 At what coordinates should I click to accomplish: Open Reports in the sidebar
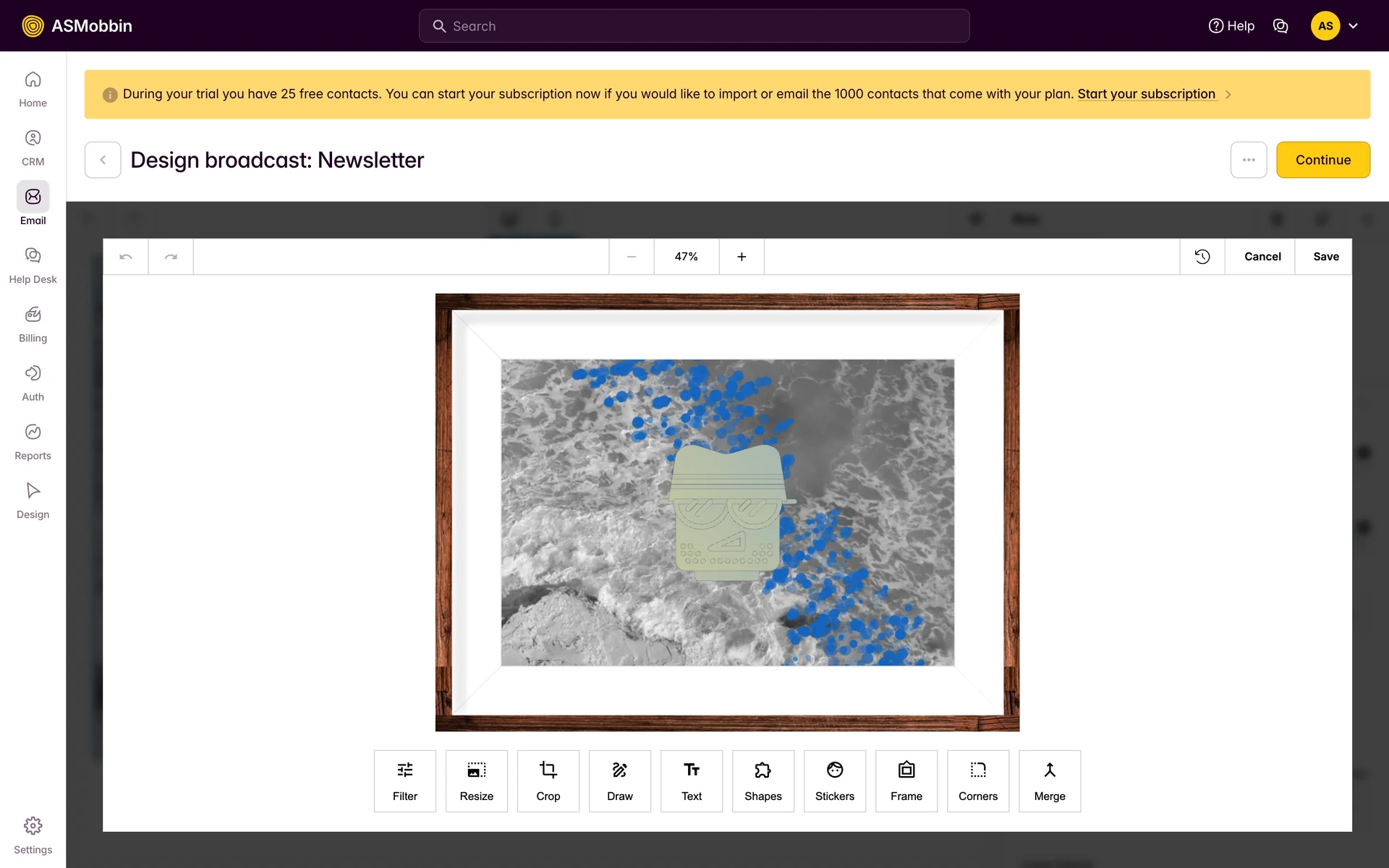(x=33, y=441)
